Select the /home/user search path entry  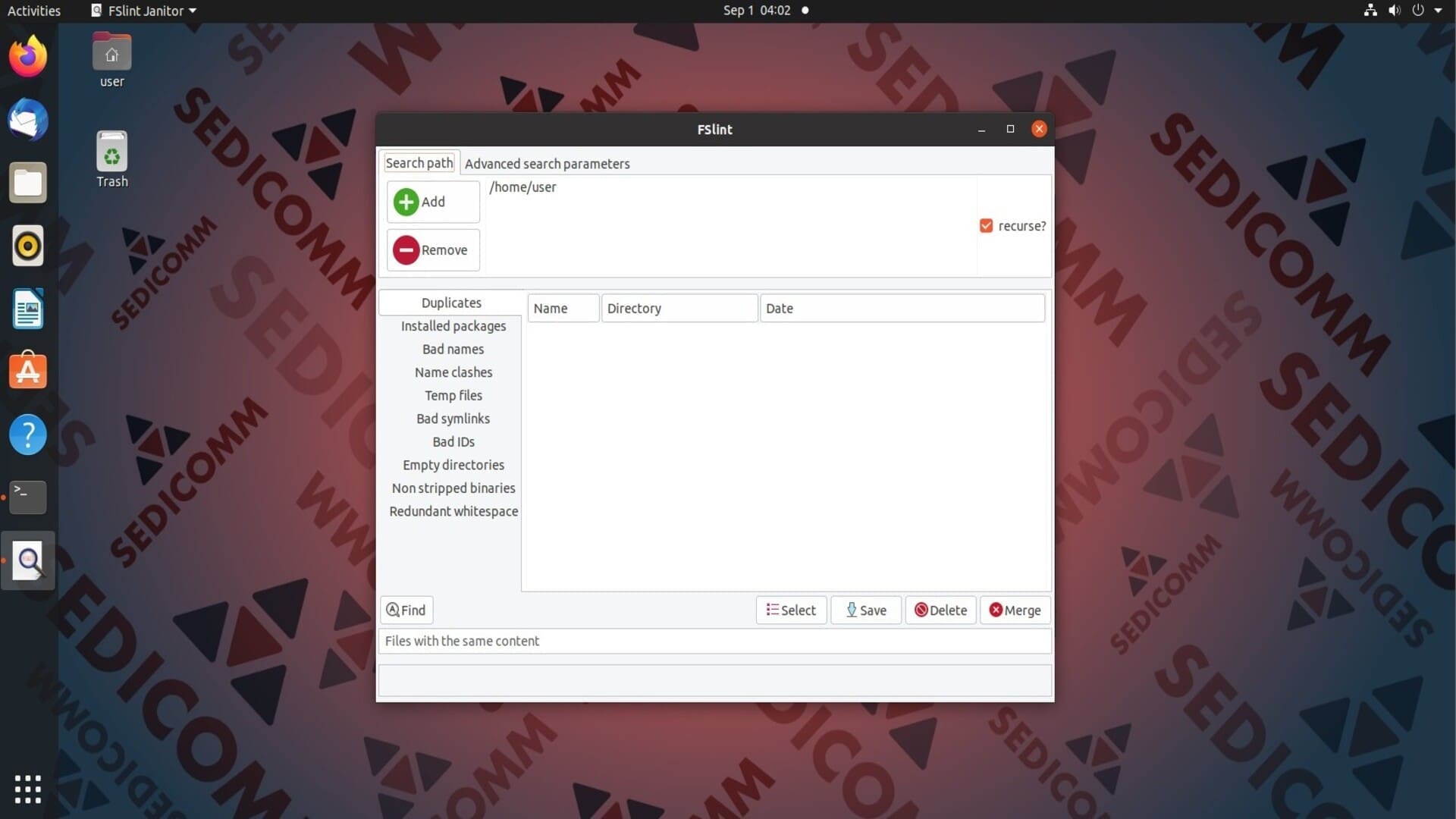point(522,187)
